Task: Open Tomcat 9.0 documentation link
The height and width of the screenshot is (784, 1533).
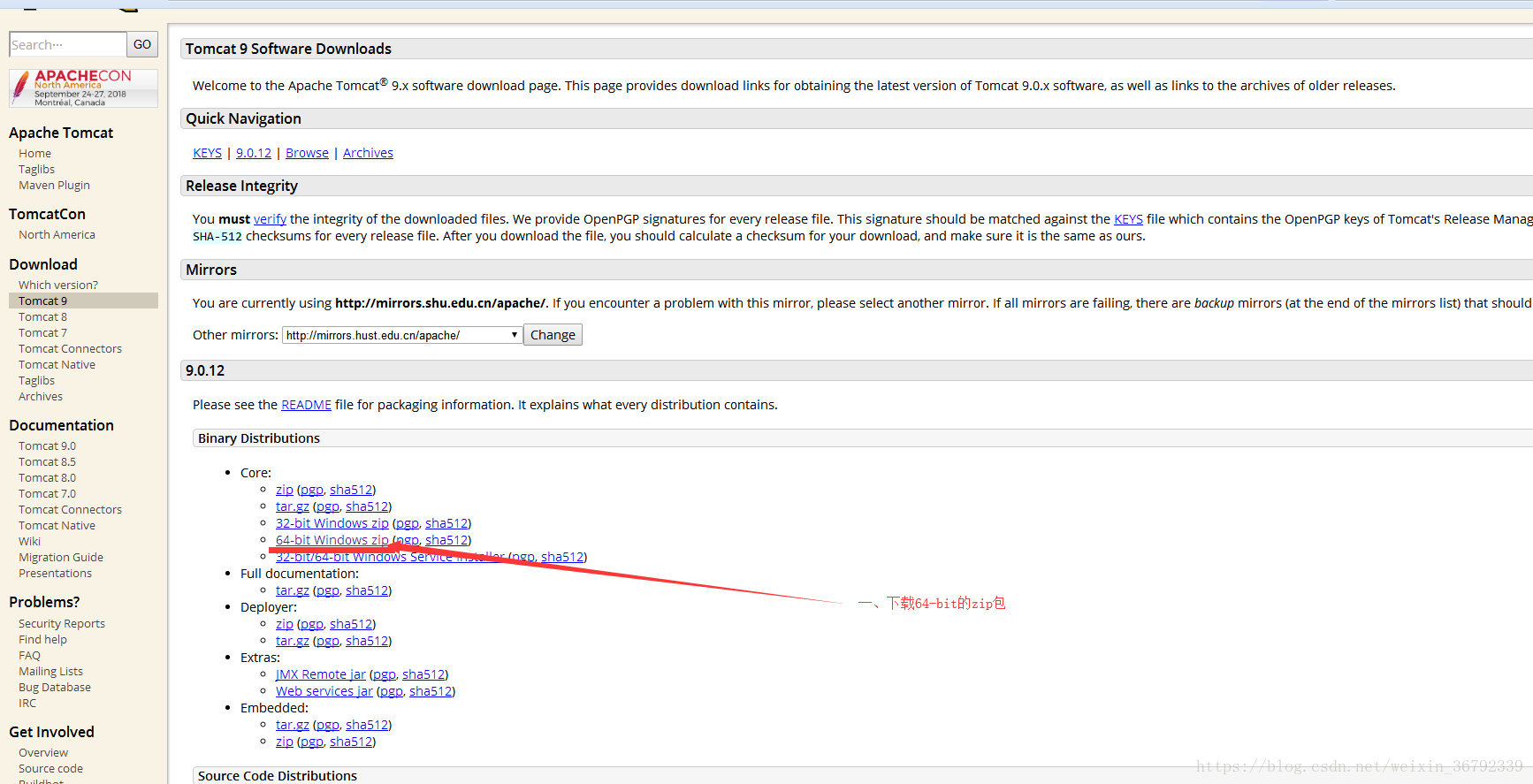Action: (47, 445)
